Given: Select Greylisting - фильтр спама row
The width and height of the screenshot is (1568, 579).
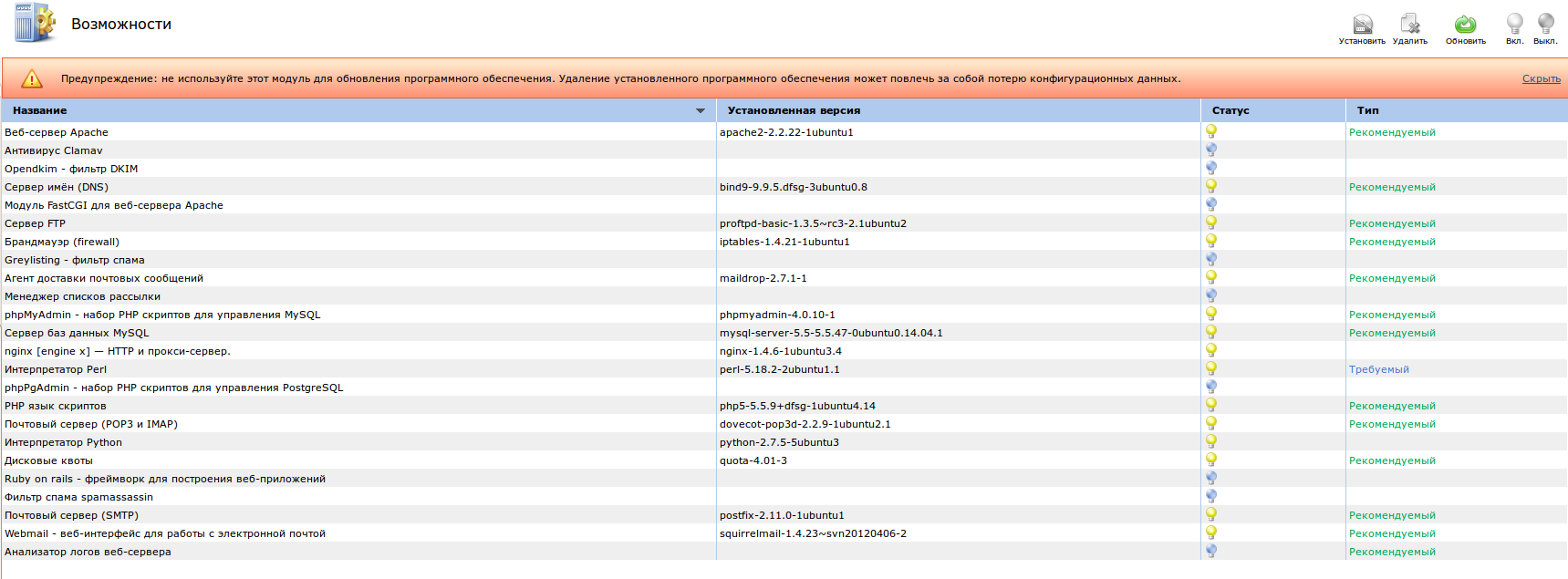Looking at the screenshot, I should click(75, 260).
